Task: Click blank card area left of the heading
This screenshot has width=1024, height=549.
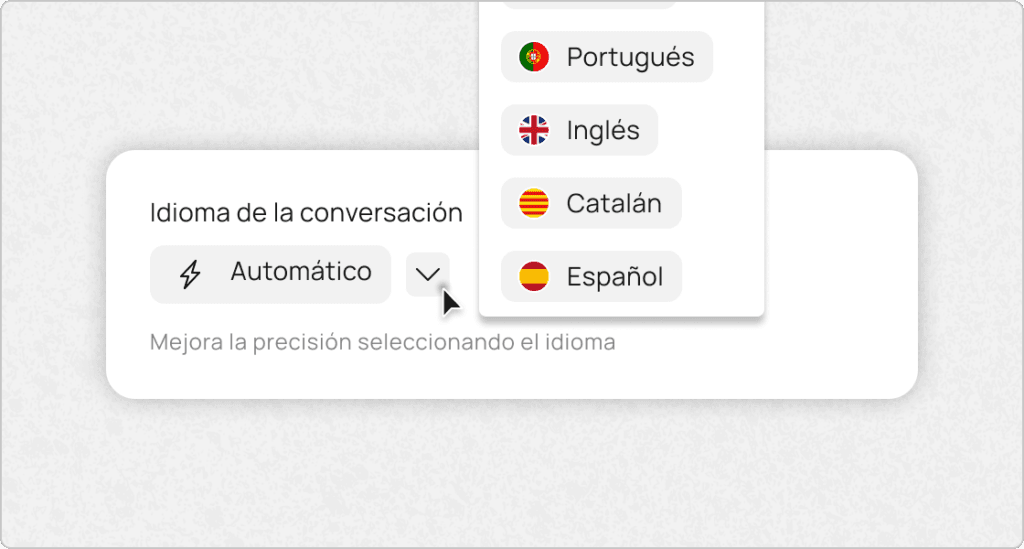Action: (128, 213)
